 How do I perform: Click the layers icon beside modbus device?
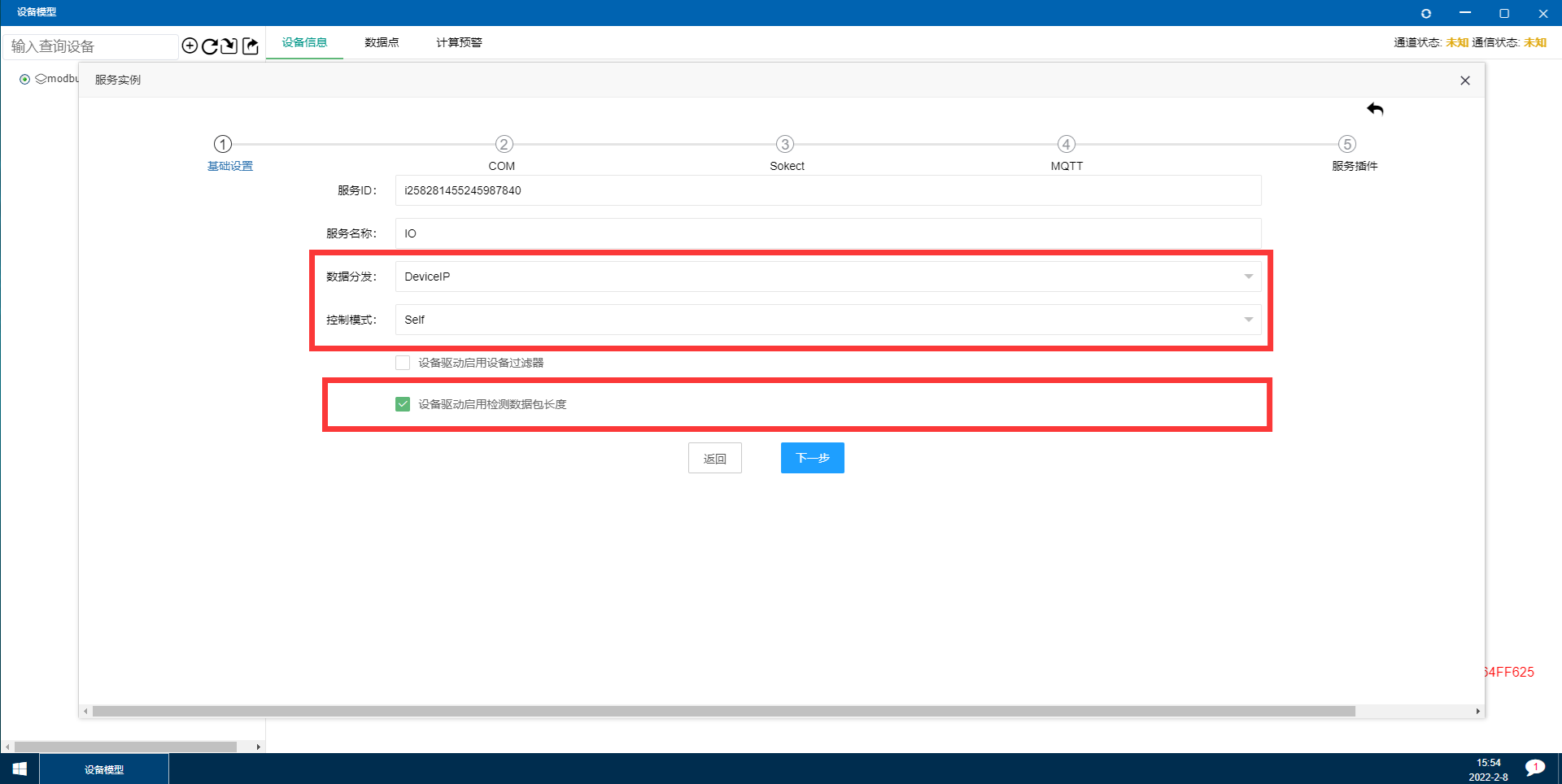tap(41, 79)
